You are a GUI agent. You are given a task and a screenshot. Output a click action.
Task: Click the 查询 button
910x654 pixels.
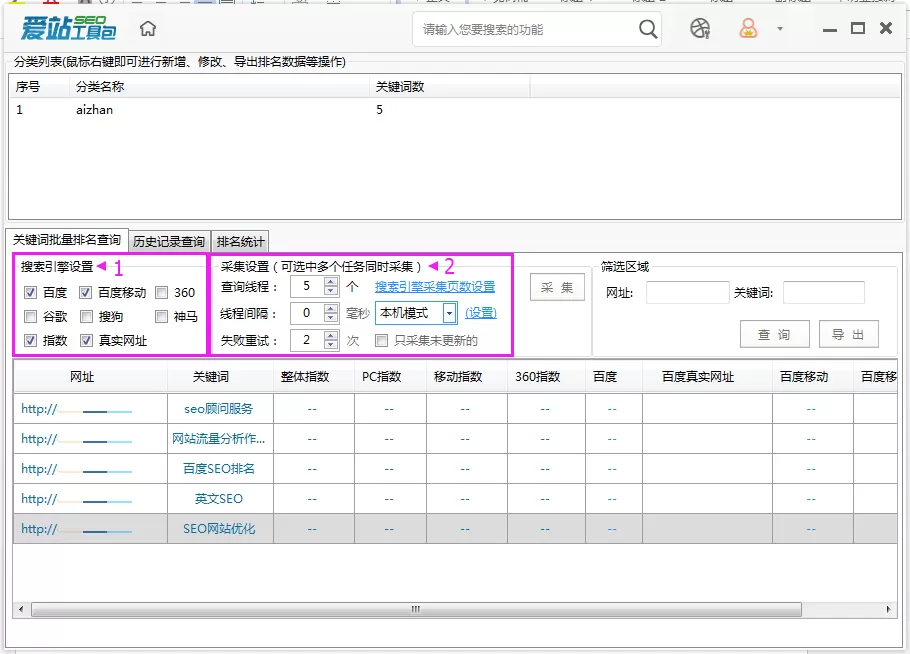tap(774, 334)
